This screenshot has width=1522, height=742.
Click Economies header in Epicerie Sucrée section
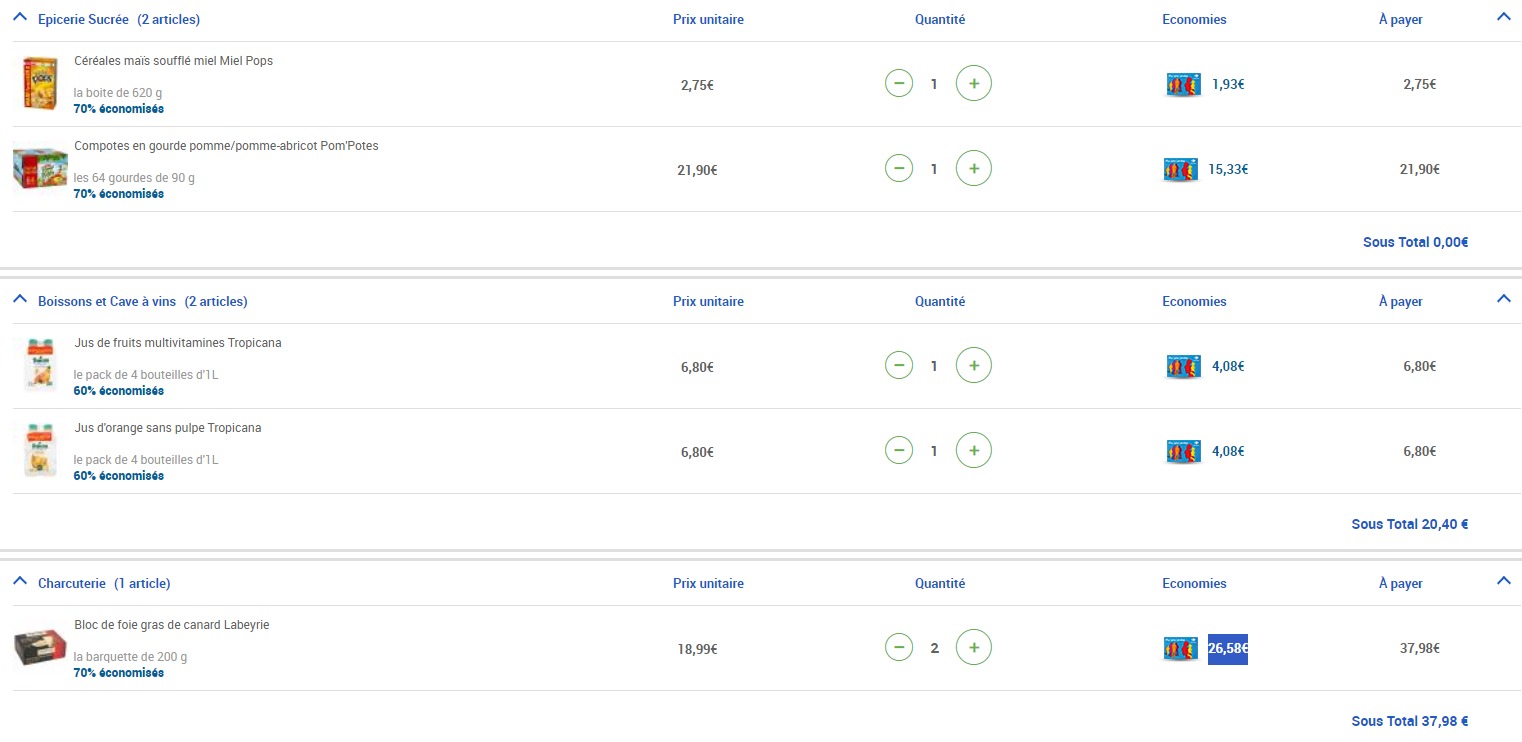(1194, 20)
